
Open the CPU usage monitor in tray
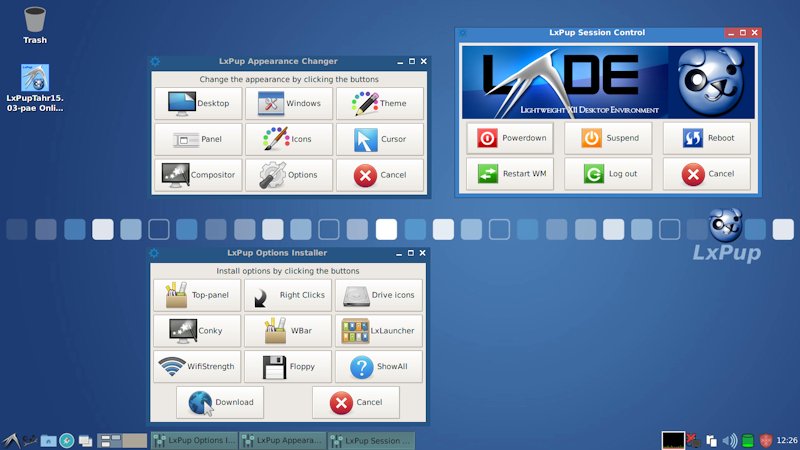(x=673, y=440)
